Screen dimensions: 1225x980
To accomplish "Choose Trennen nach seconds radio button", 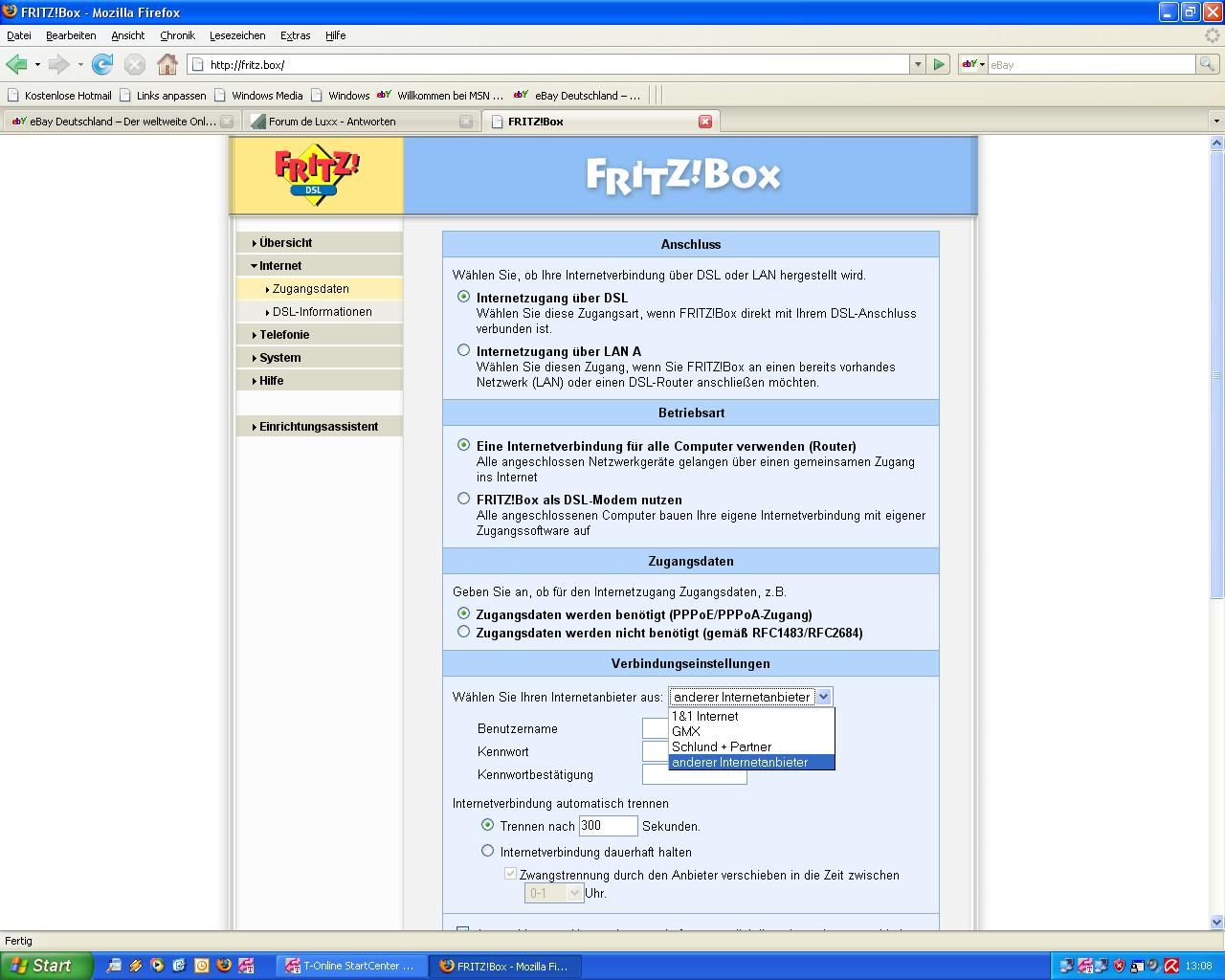I will coord(488,825).
